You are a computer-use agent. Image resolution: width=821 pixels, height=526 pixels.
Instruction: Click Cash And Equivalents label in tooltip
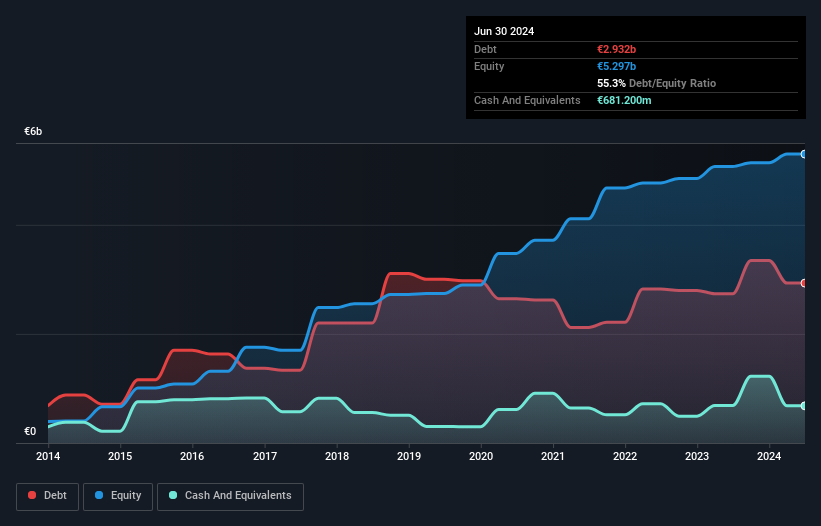(x=527, y=100)
